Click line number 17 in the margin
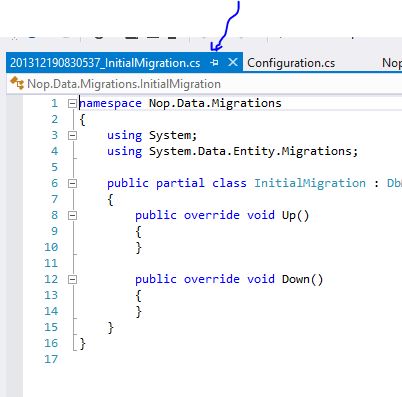 tap(51, 359)
